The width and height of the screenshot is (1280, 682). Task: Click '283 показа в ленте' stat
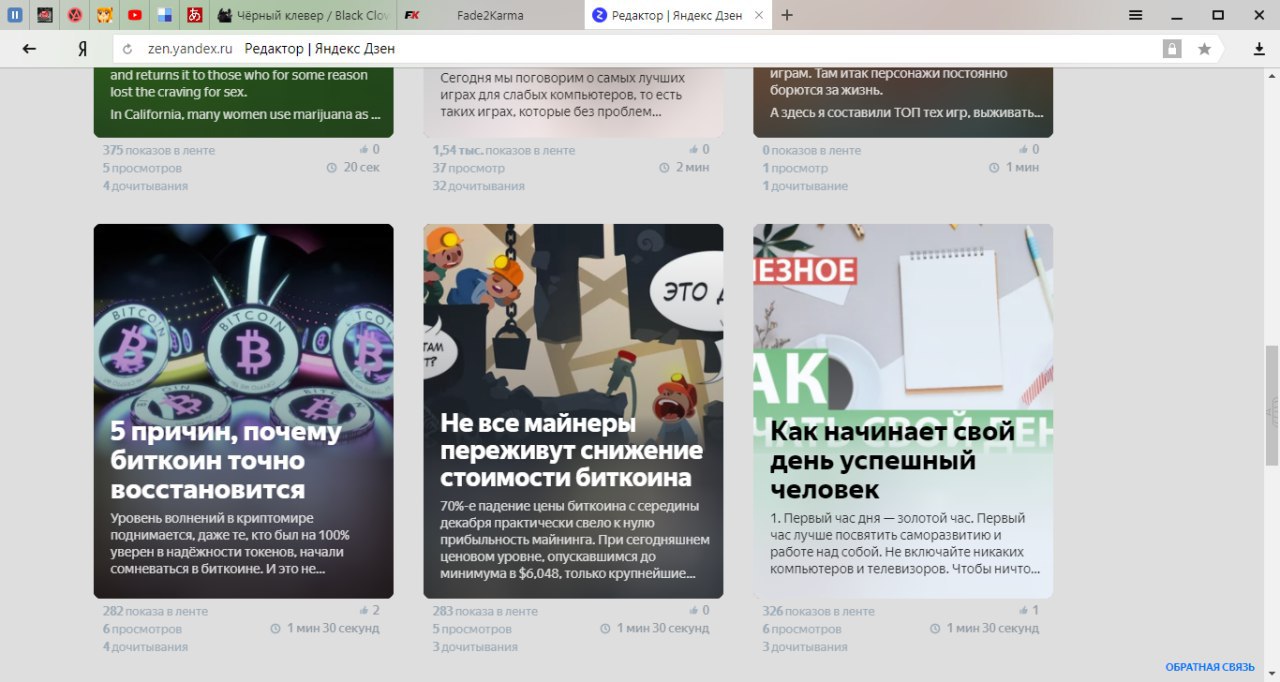click(x=485, y=611)
